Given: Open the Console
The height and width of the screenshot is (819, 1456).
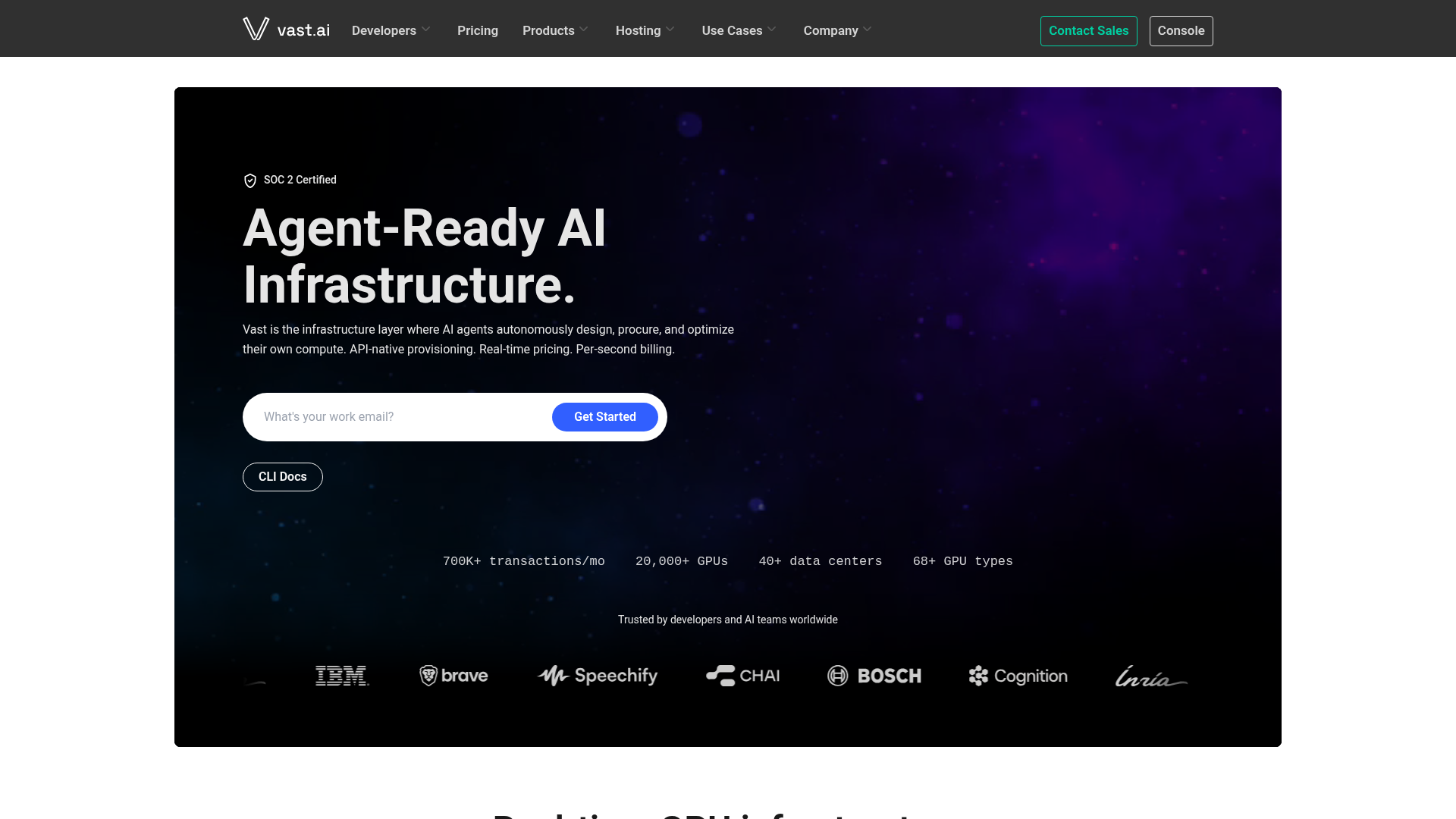Looking at the screenshot, I should click(x=1181, y=31).
